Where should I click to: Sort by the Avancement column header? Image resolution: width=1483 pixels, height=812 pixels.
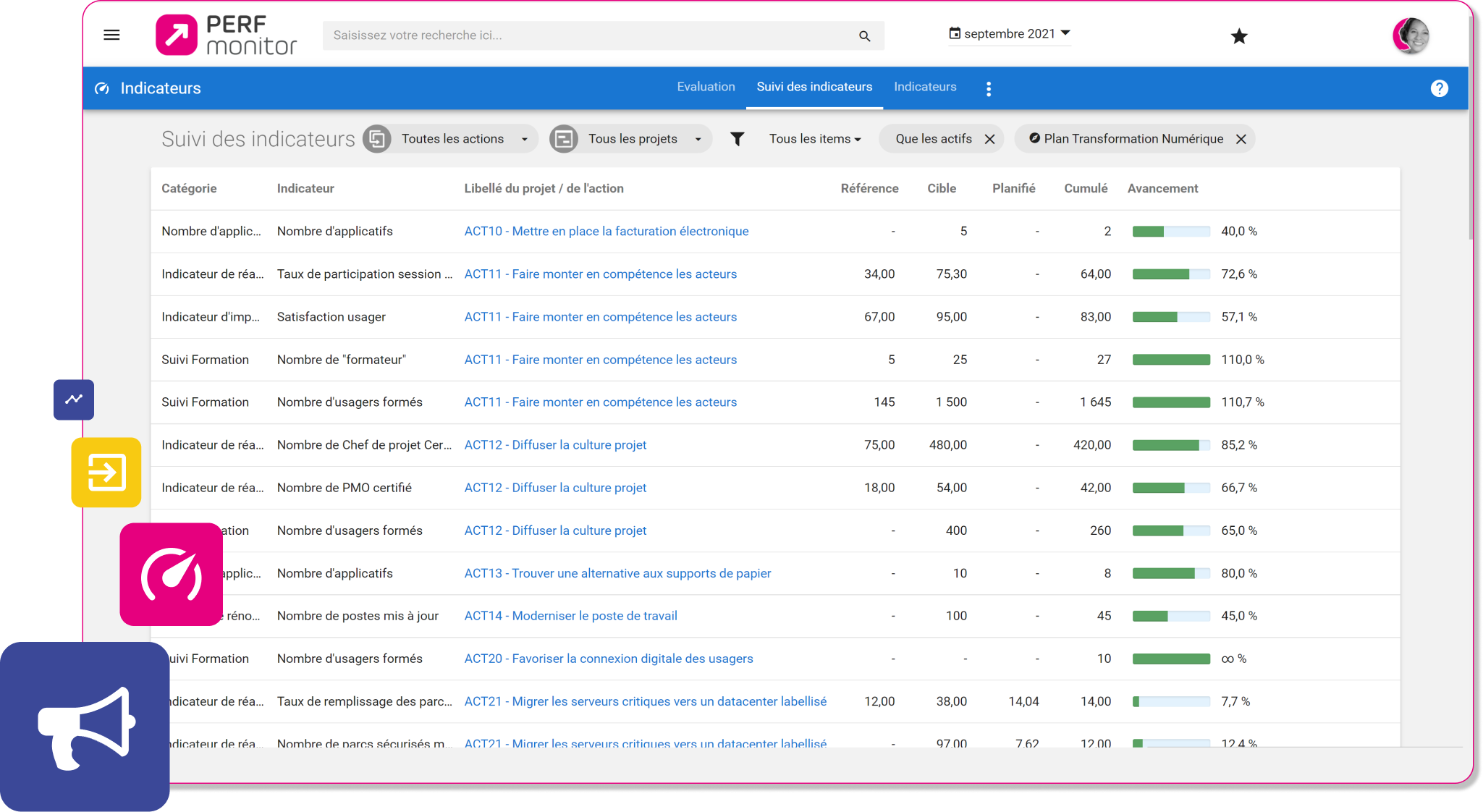click(x=1162, y=188)
